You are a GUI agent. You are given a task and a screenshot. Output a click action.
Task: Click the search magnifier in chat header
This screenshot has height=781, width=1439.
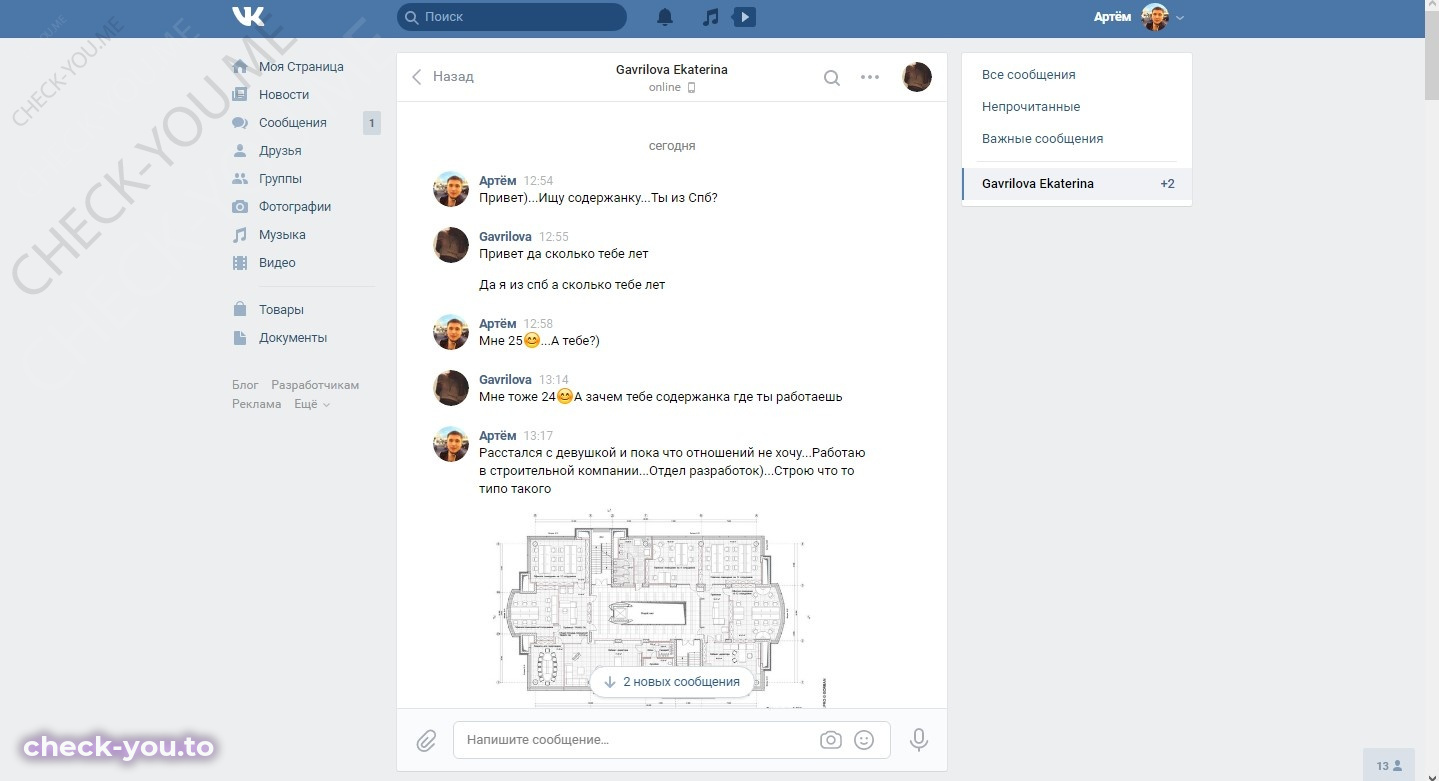[x=831, y=77]
